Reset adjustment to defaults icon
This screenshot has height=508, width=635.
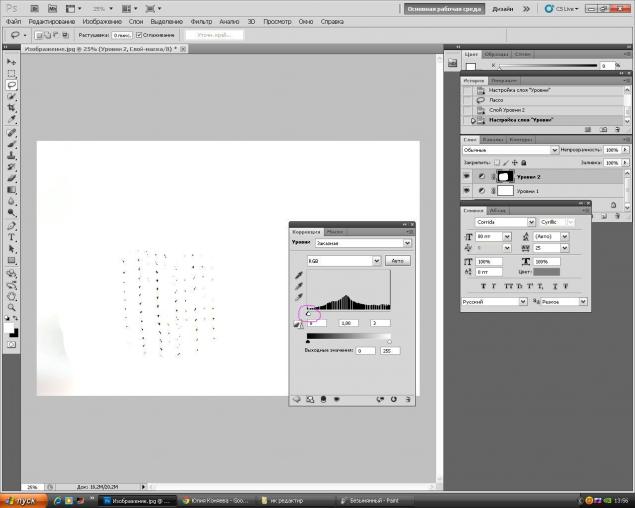394,399
